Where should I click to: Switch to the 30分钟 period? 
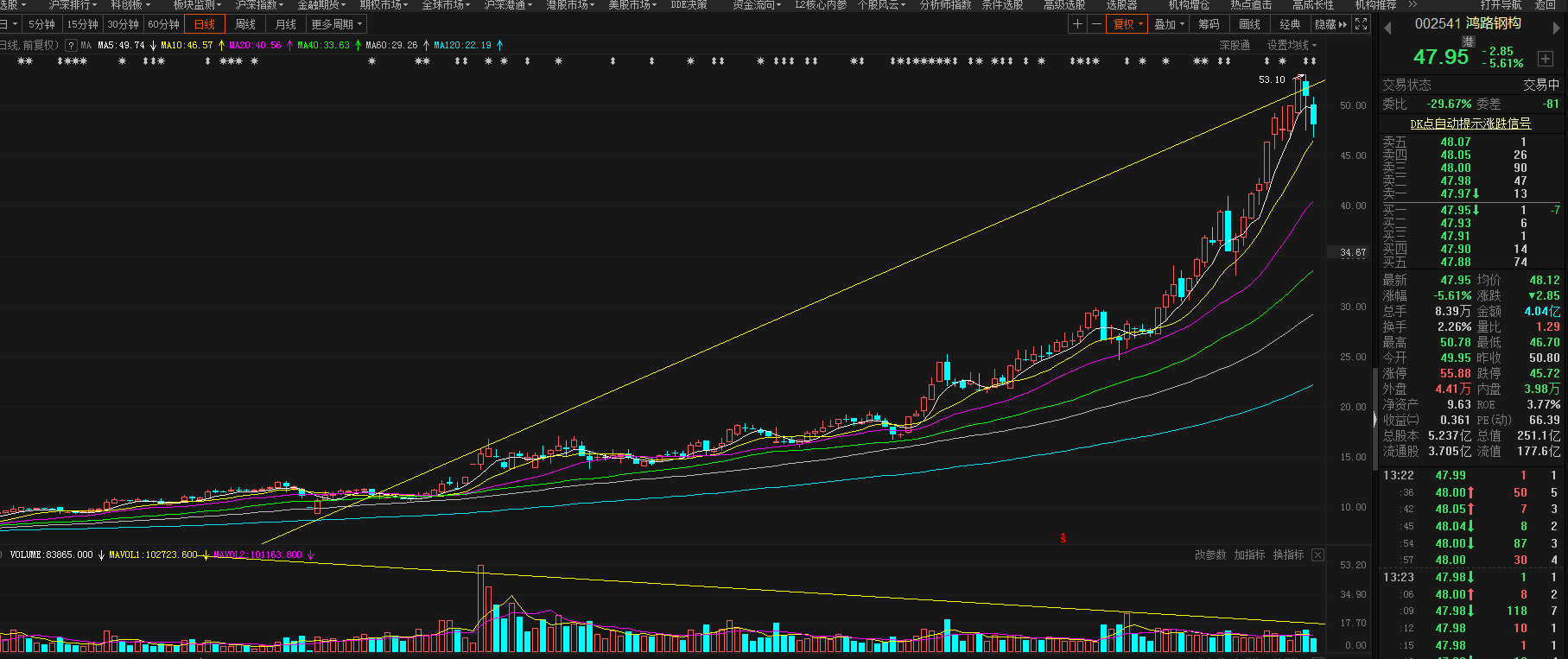coord(123,24)
